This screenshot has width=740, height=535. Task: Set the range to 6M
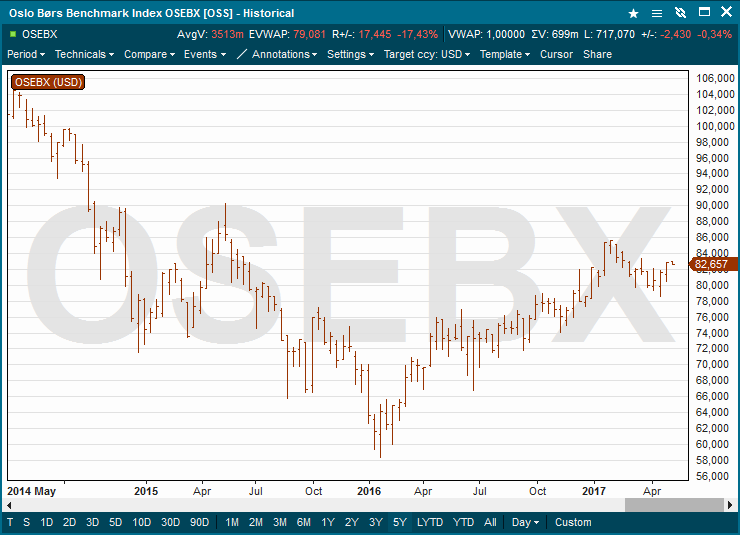[304, 522]
